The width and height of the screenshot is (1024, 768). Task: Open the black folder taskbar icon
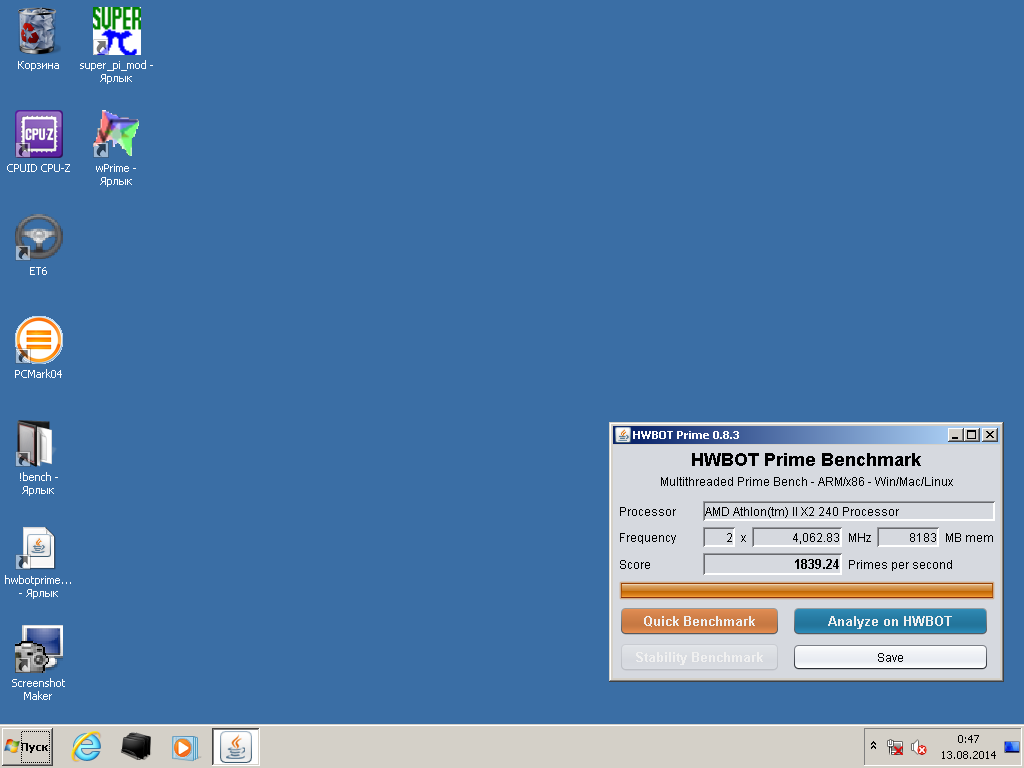[136, 746]
